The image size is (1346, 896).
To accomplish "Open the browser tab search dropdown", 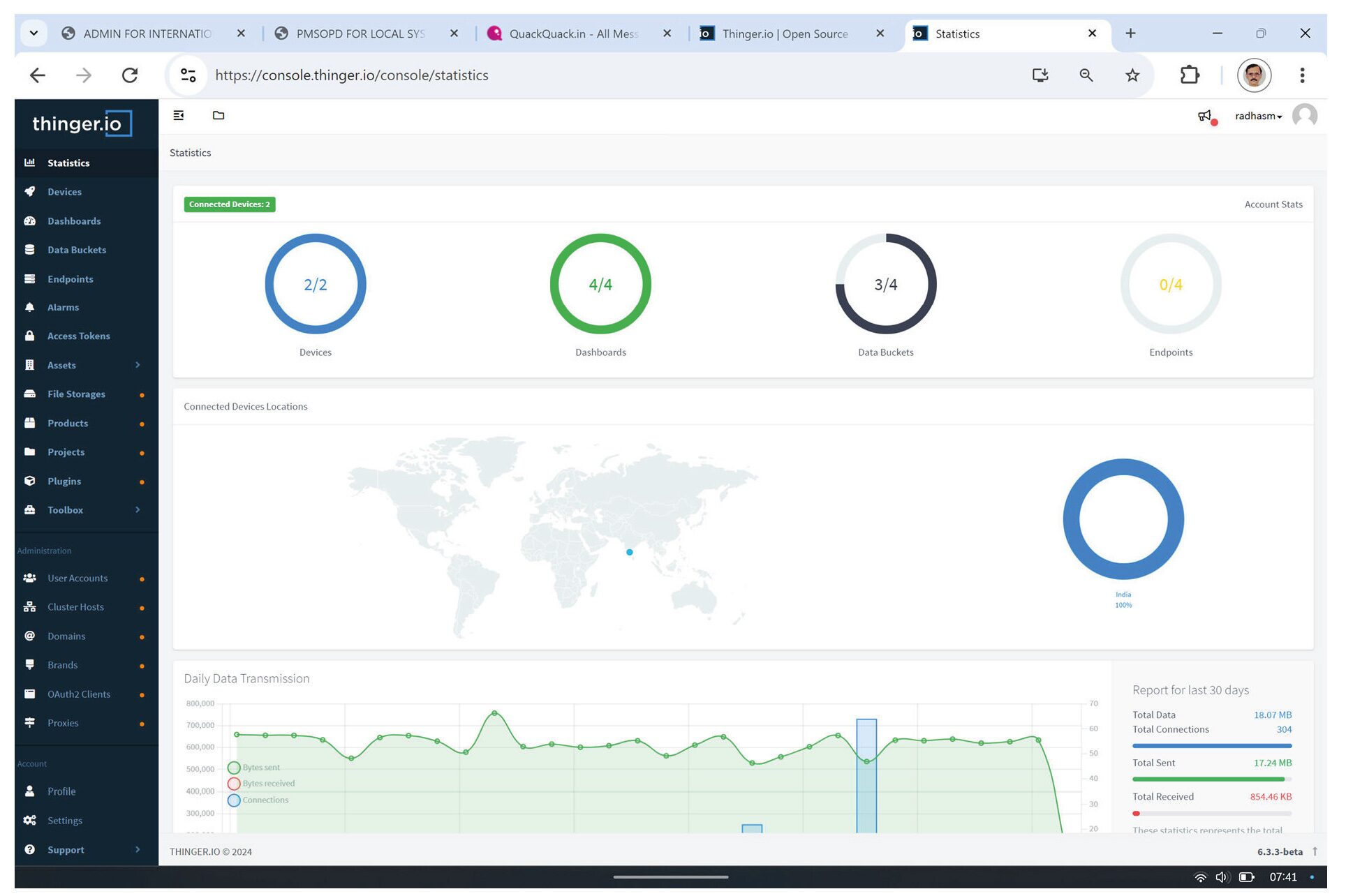I will (34, 33).
